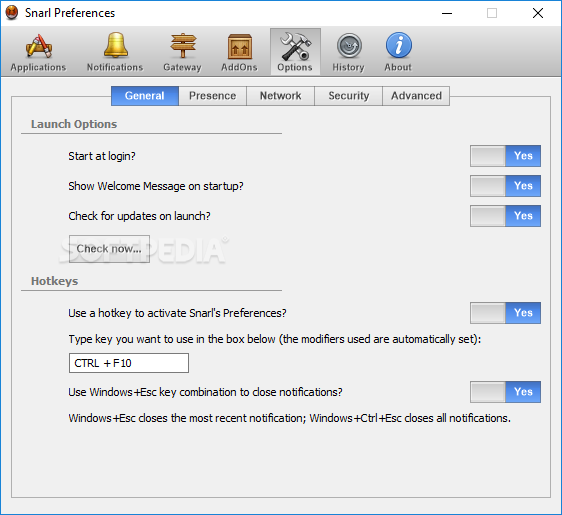Open the Gateway signpost section
This screenshot has width=562, height=515.
(x=182, y=52)
